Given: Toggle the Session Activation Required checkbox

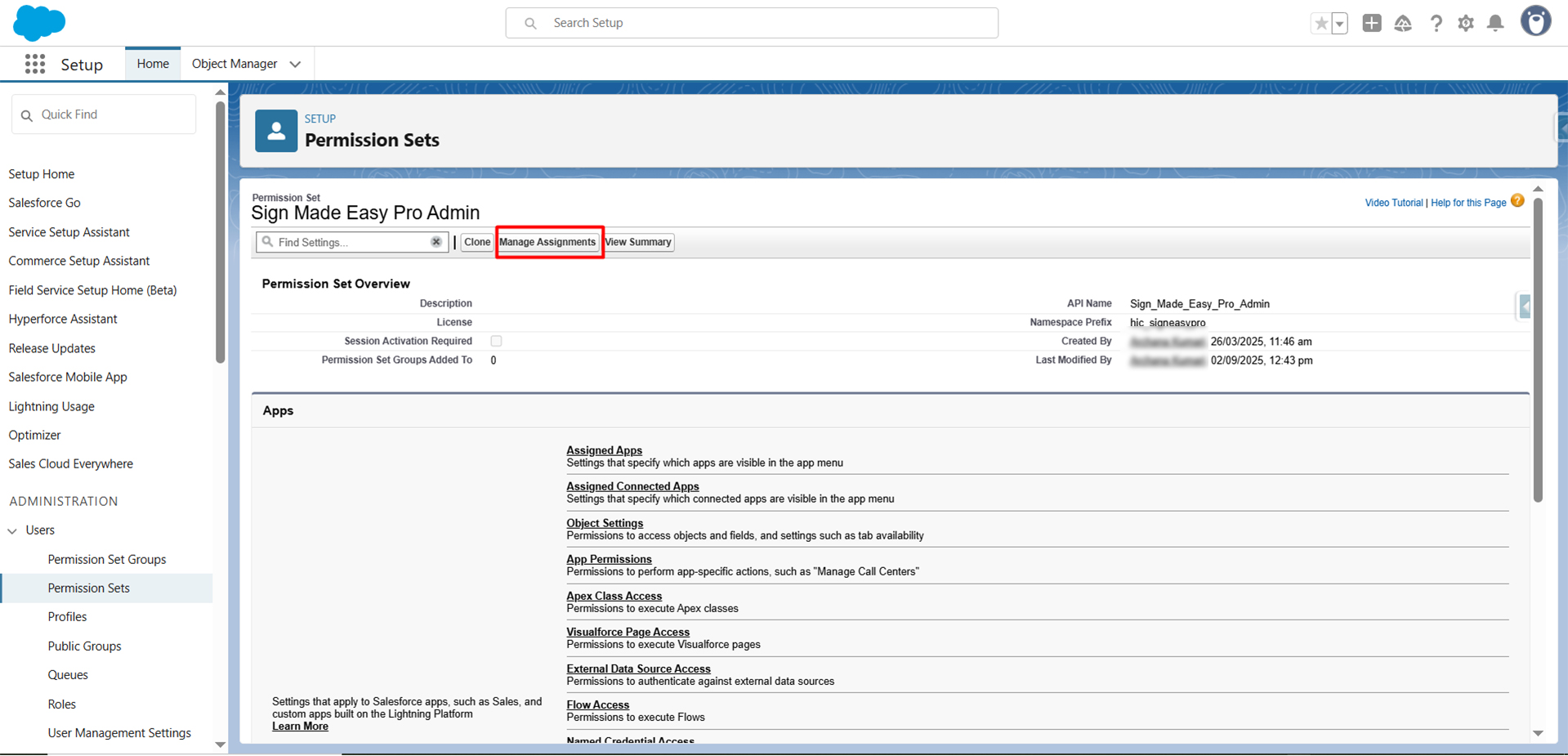Looking at the screenshot, I should tap(496, 341).
